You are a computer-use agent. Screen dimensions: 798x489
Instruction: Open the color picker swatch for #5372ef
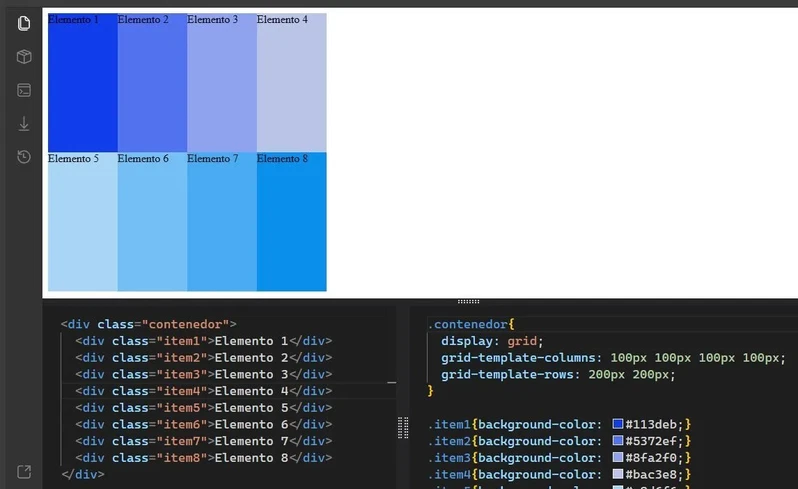point(617,441)
